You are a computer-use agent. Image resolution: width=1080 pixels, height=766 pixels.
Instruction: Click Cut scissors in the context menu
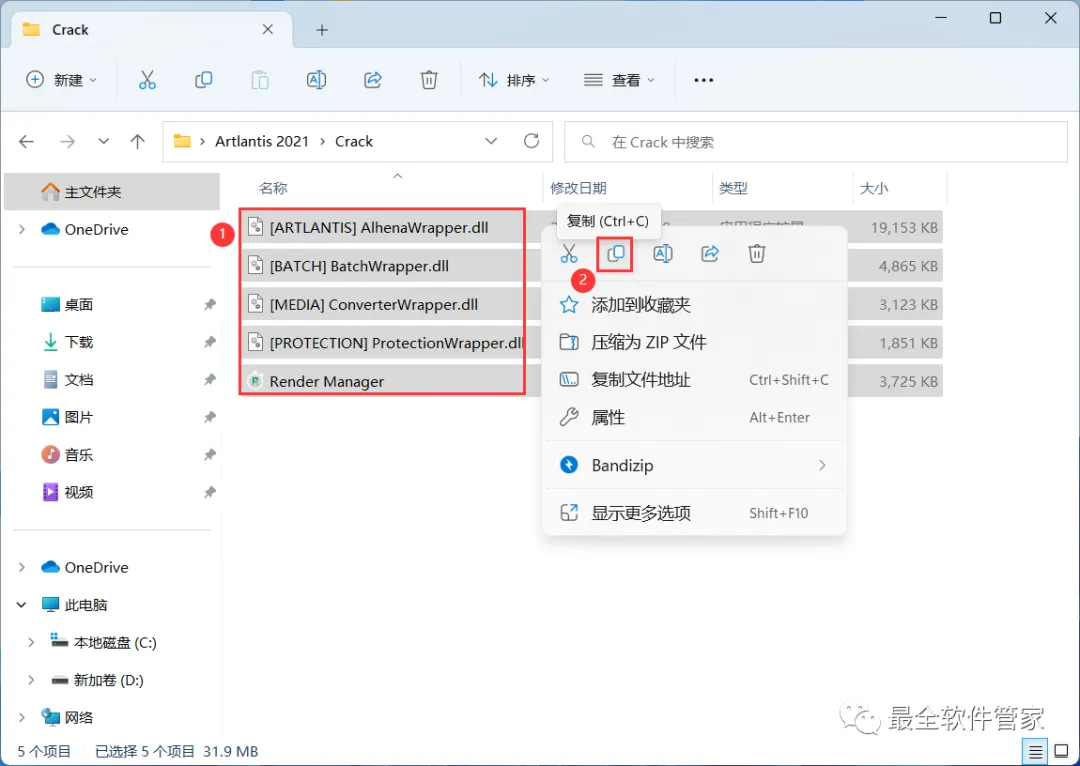(x=569, y=253)
